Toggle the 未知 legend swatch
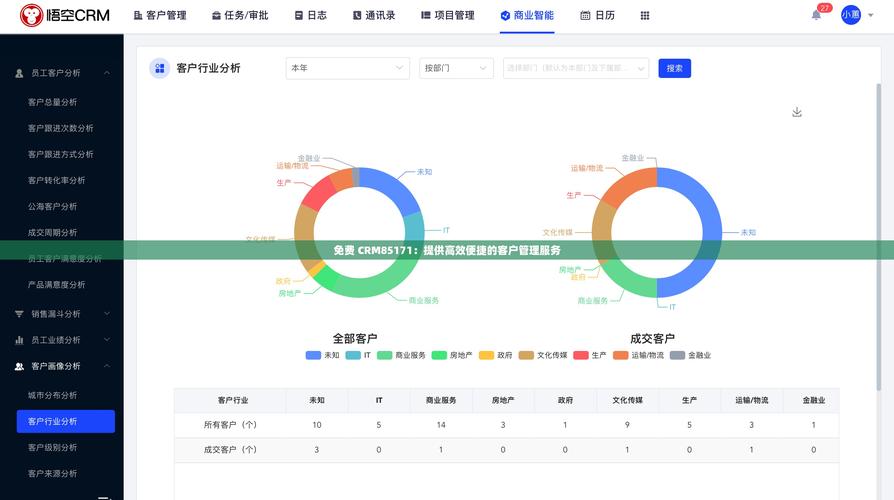Viewport: 894px width, 500px height. click(x=313, y=355)
